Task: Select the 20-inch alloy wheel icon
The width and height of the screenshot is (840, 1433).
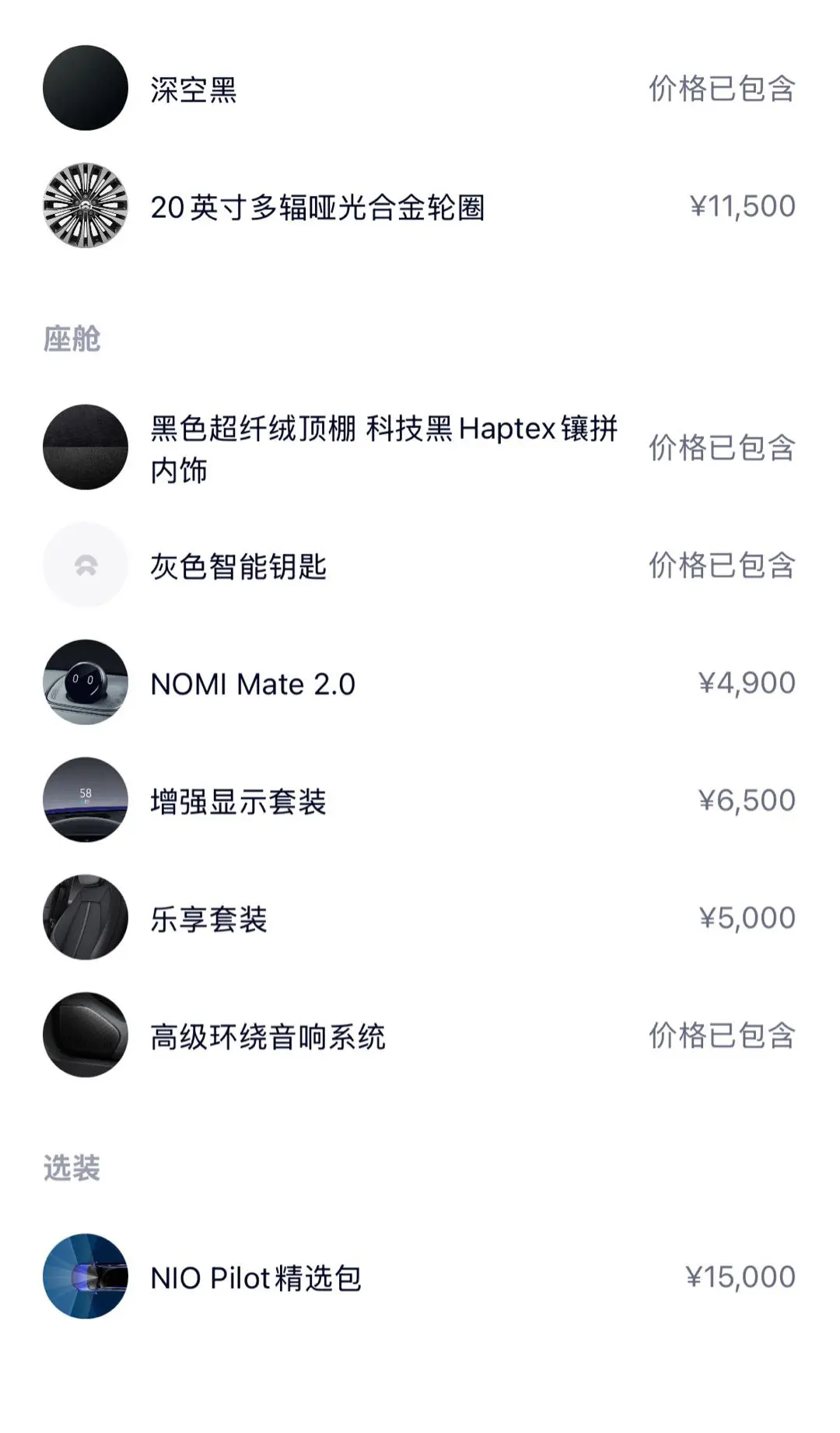Action: 86,205
